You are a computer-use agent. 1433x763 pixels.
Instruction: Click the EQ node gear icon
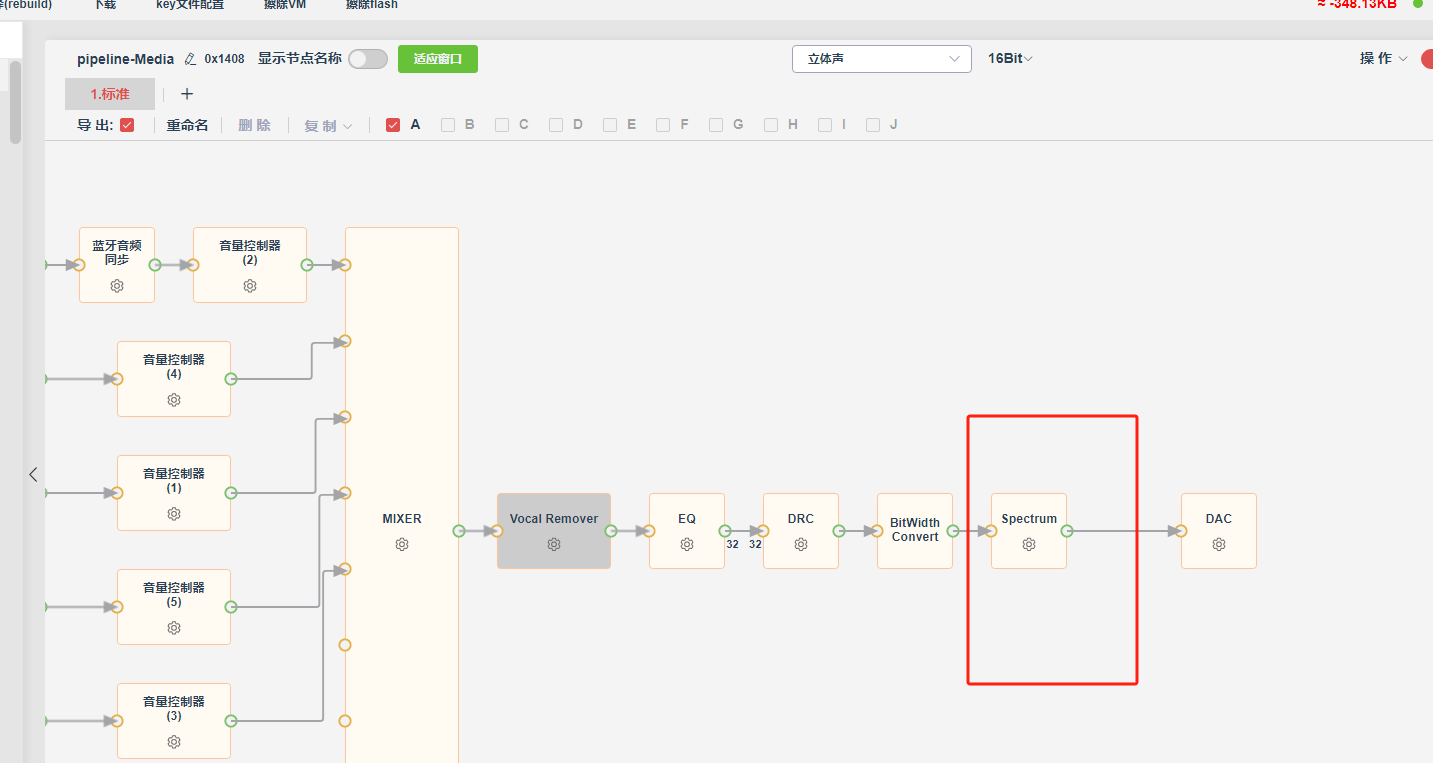(687, 545)
